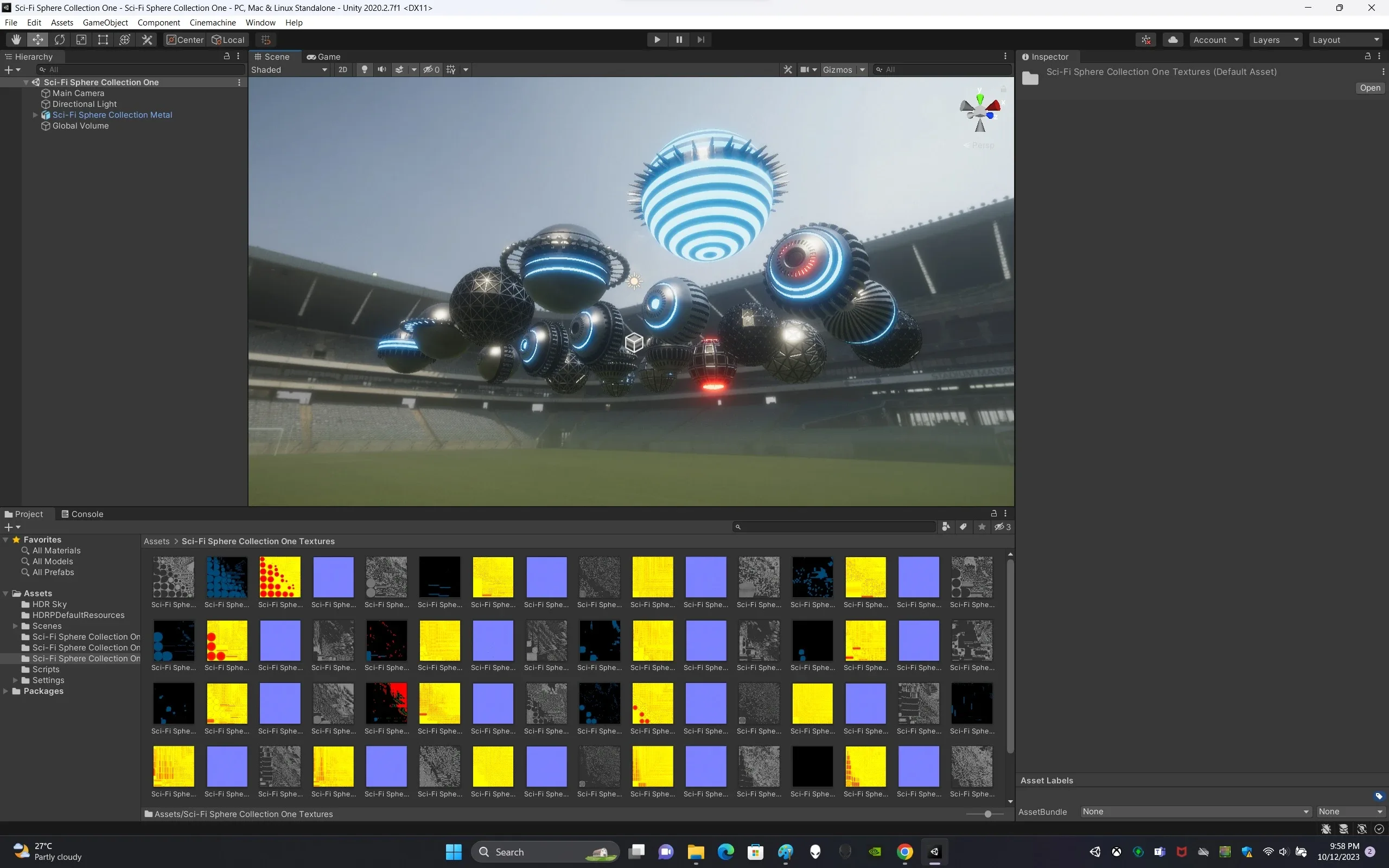This screenshot has width=1389, height=868.
Task: Select the Hand tool in toolbar
Action: (16, 40)
